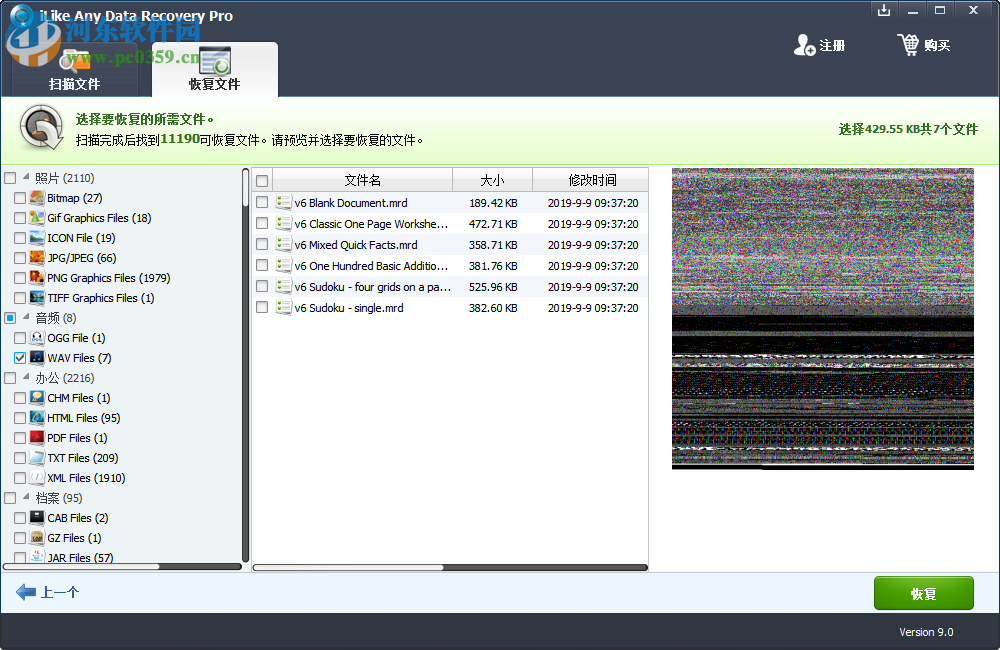Uncheck the WAV Files (7) checkbox
Image resolution: width=1000 pixels, height=650 pixels.
coord(20,358)
